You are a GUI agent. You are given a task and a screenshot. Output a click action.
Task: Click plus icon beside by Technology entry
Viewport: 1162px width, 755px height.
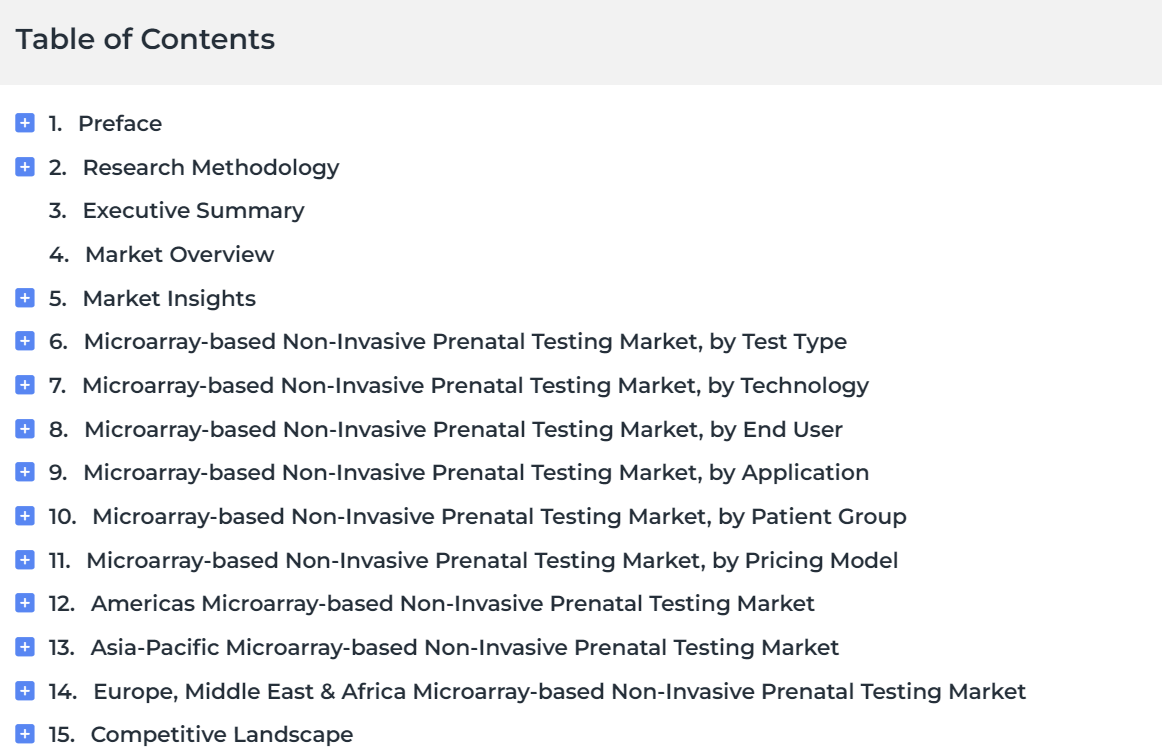tap(24, 385)
